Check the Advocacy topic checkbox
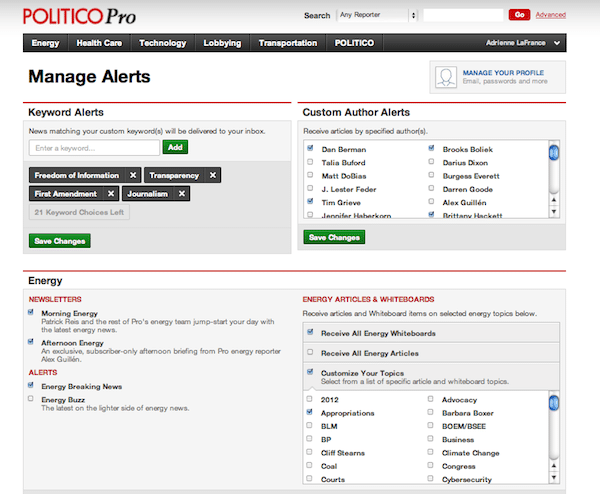This screenshot has height=494, width=600. coord(430,399)
